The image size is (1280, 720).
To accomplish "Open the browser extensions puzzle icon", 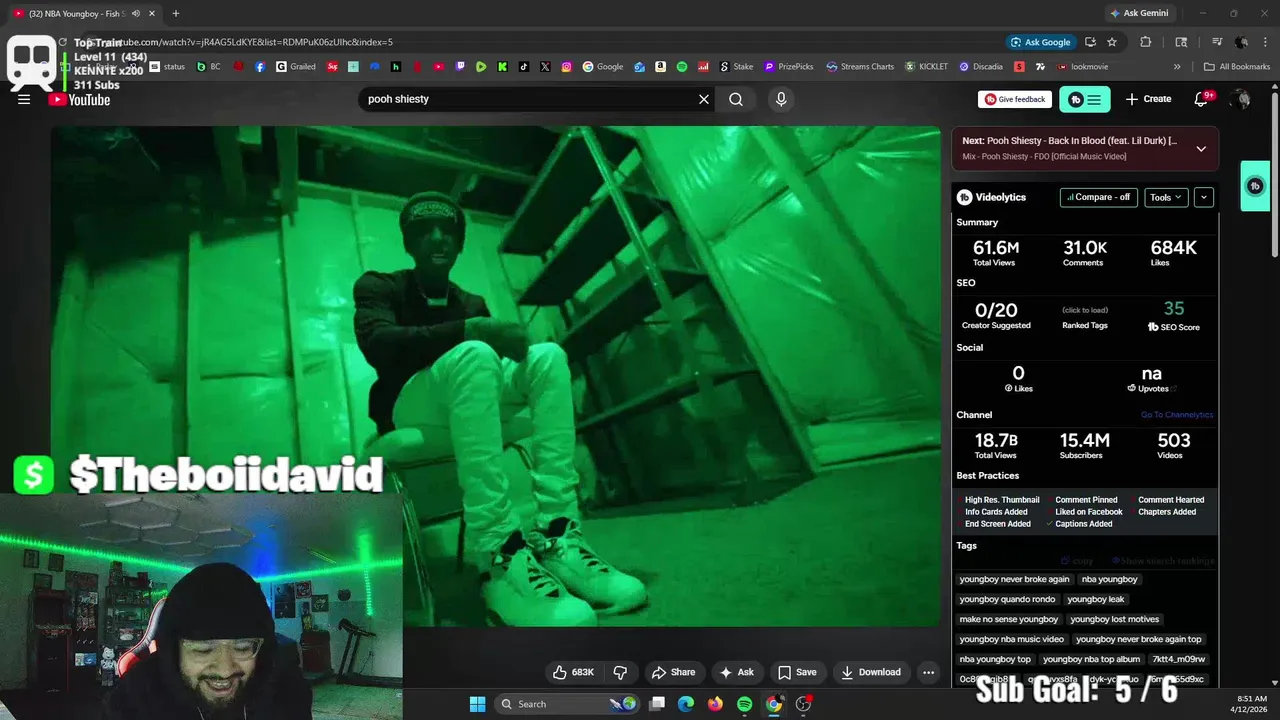I will point(1146,42).
